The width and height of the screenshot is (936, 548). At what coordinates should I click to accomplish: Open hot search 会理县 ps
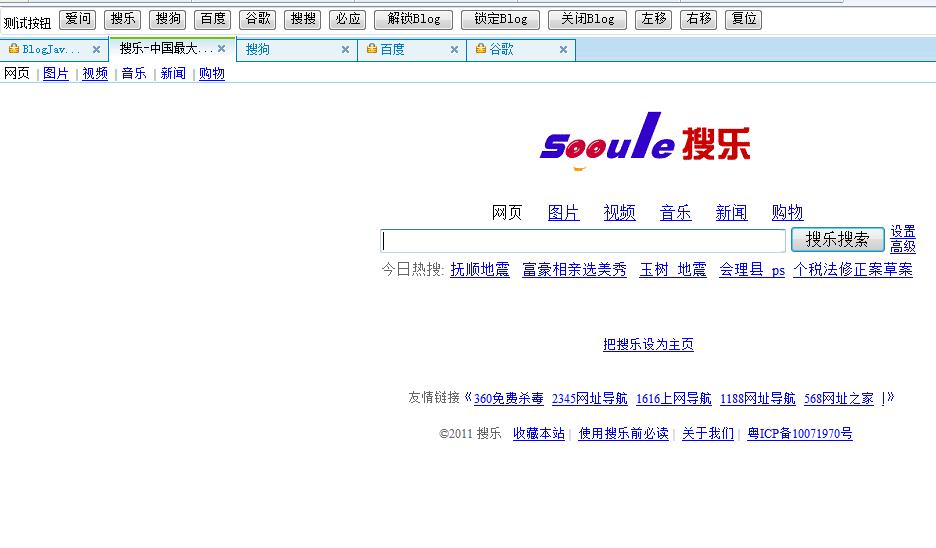tap(752, 270)
